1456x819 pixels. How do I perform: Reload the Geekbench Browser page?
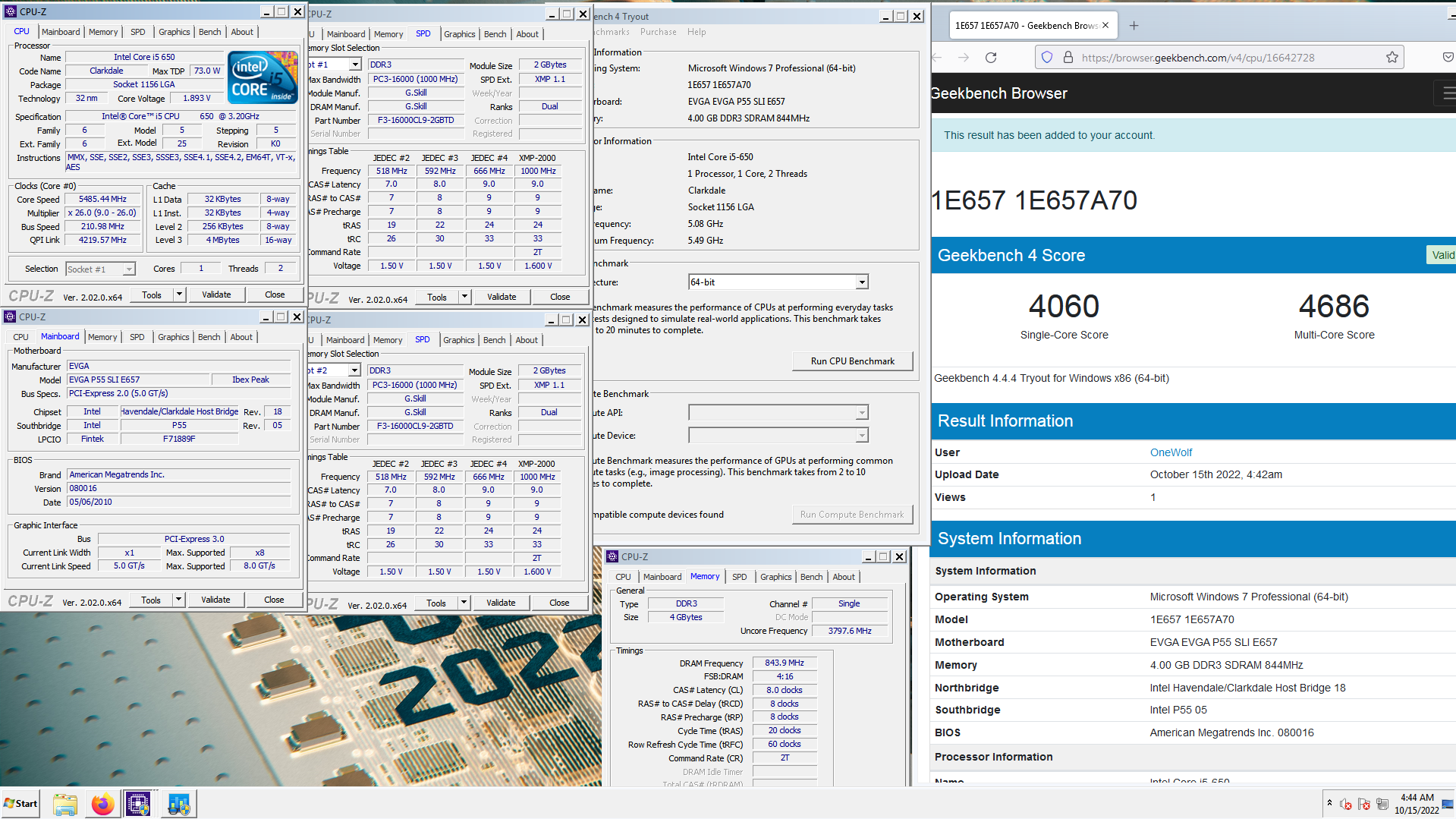(991, 58)
